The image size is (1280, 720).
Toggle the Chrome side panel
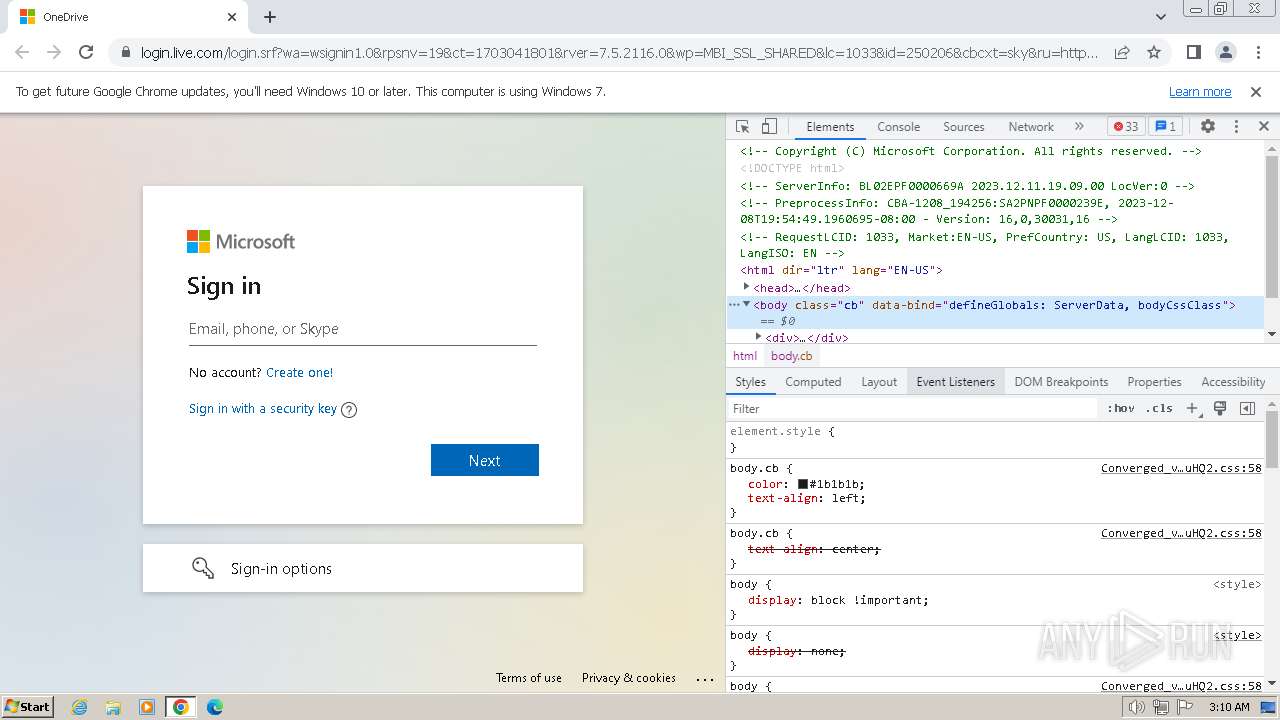click(x=1194, y=52)
